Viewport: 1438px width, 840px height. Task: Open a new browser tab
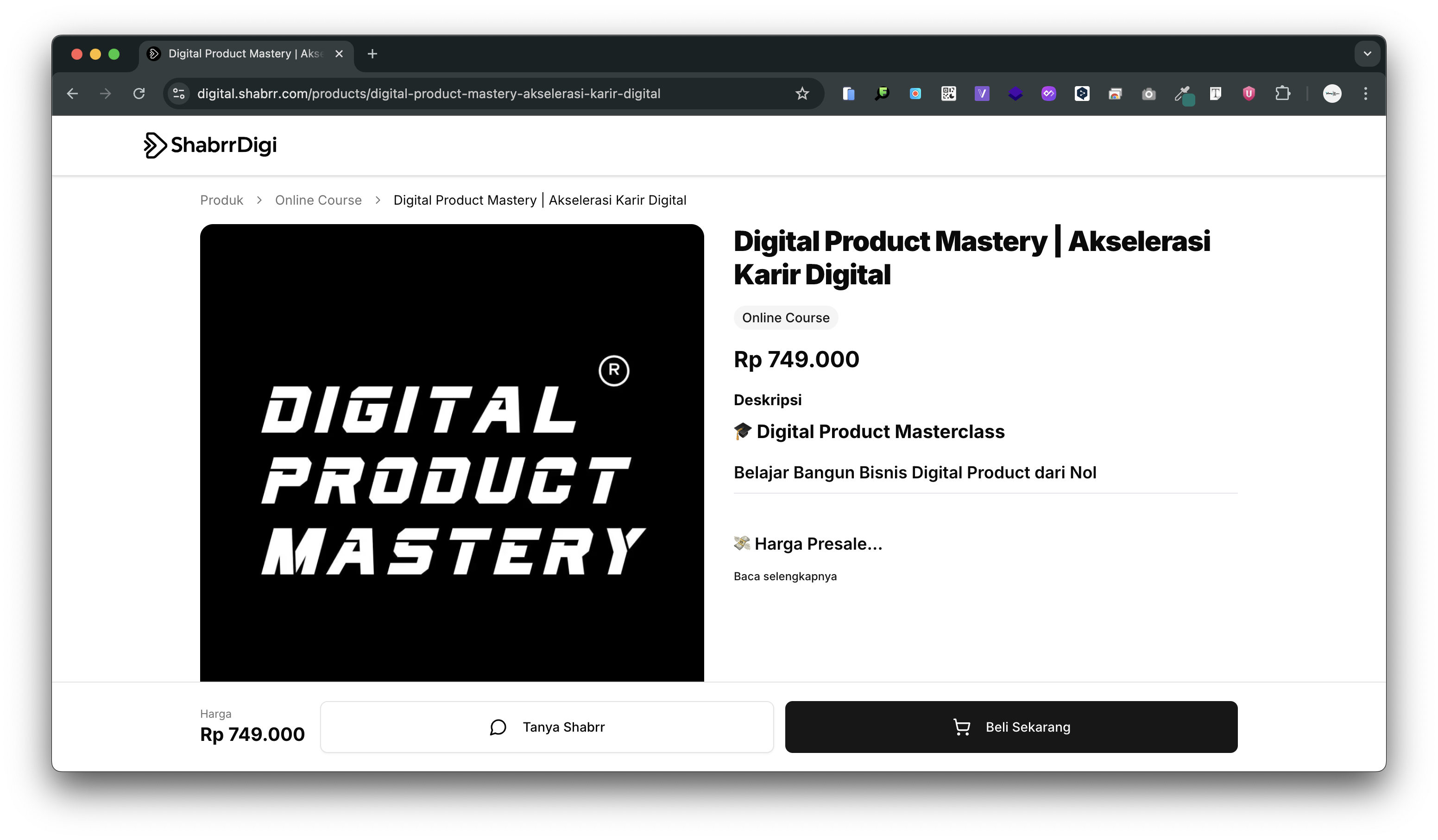click(372, 54)
